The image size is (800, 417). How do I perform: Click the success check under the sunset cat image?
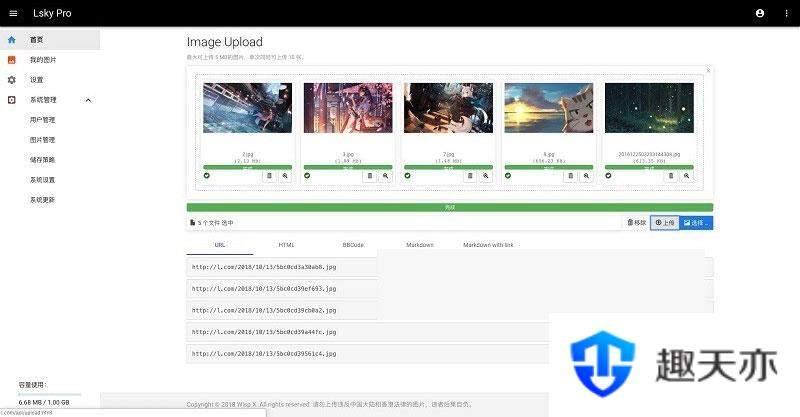(508, 176)
